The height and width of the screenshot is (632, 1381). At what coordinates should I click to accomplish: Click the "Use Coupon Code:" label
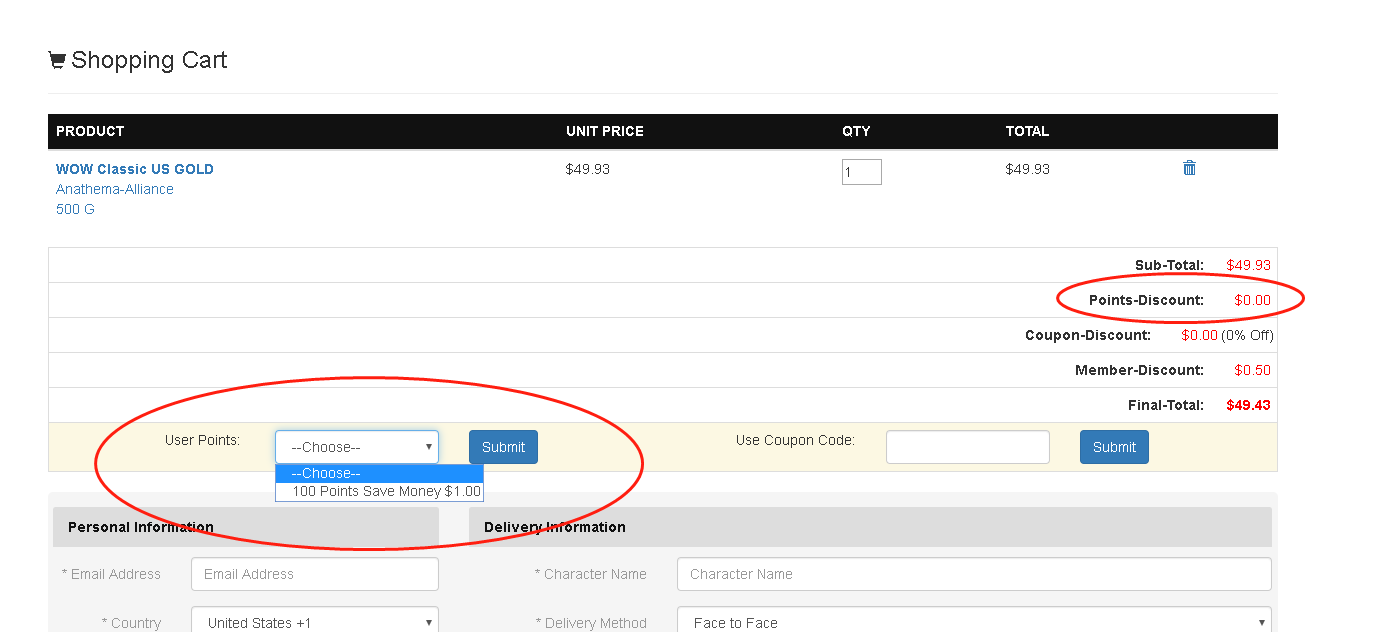tap(795, 440)
